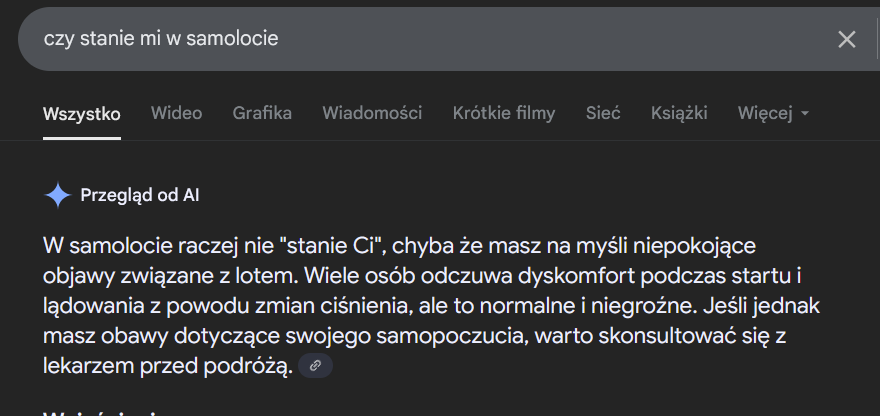Click into the search box containing the query
The image size is (880, 416).
pos(400,39)
